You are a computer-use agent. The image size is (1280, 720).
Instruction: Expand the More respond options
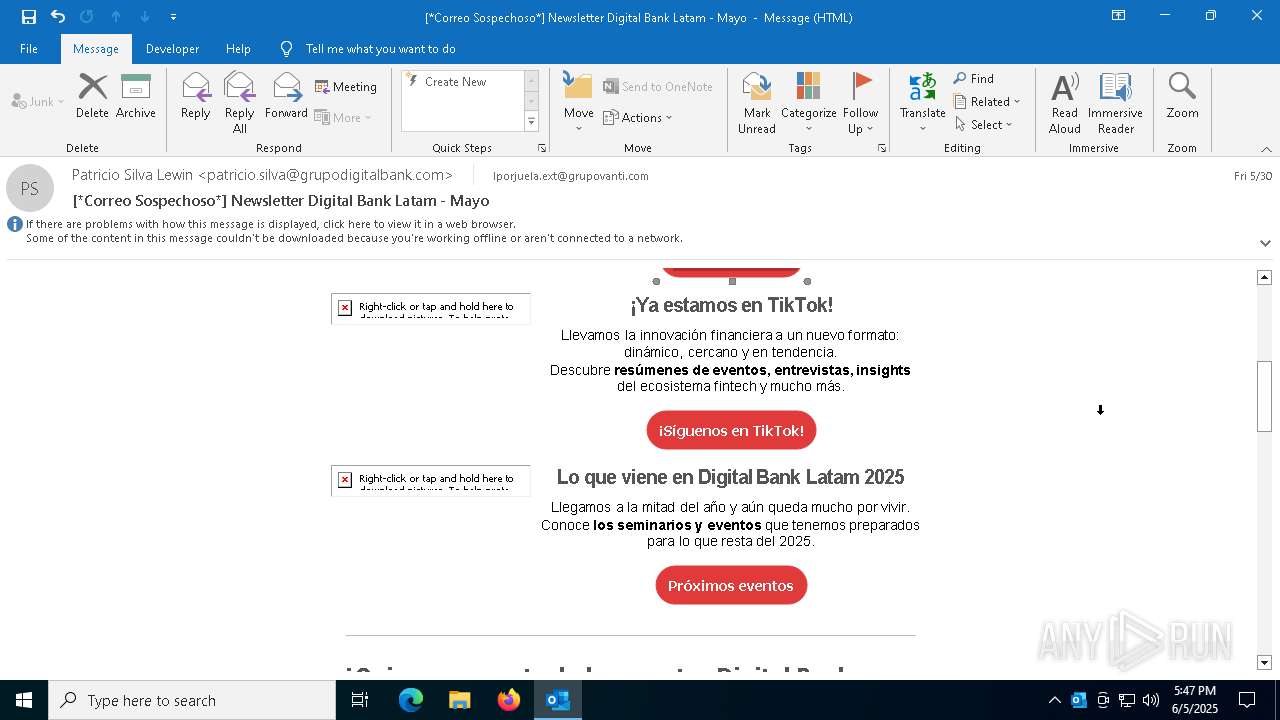pyautogui.click(x=343, y=117)
